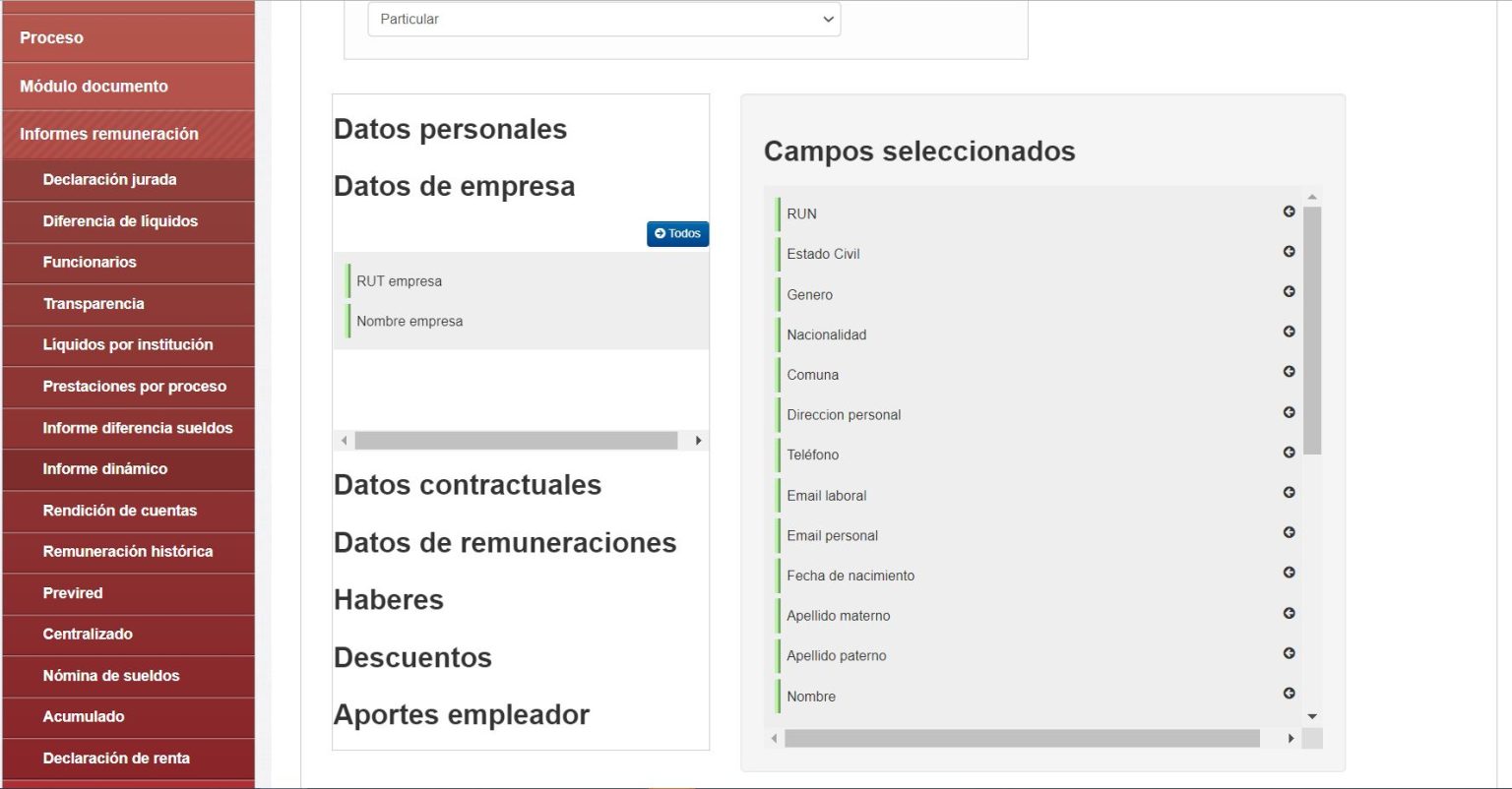Remove Fecha de nacimiento via arrow icon

coord(1289,574)
